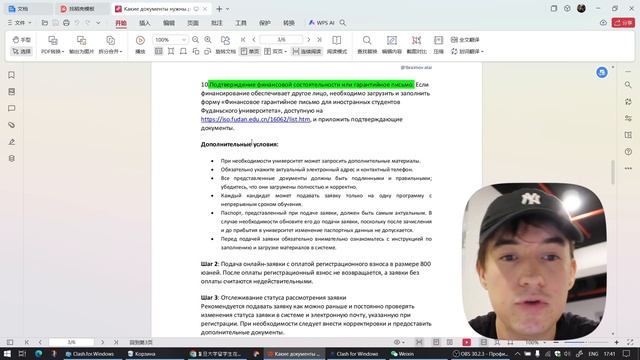
Task: Toggle Single Page (单页) view
Action: [250, 51]
